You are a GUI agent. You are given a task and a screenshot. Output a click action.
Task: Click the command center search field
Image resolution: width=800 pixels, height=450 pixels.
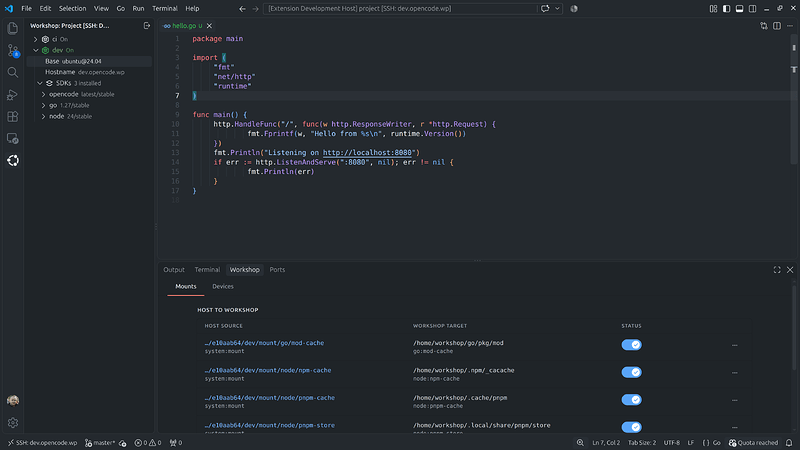(x=400, y=9)
